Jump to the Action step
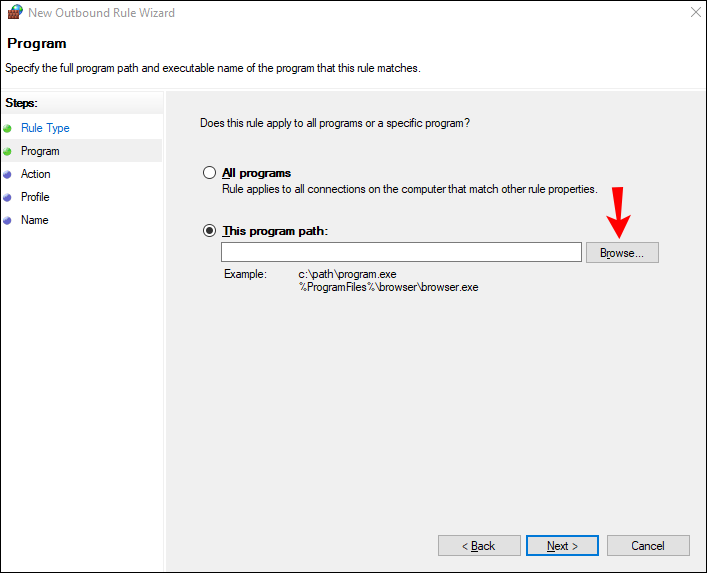The height and width of the screenshot is (573, 707). [x=36, y=174]
